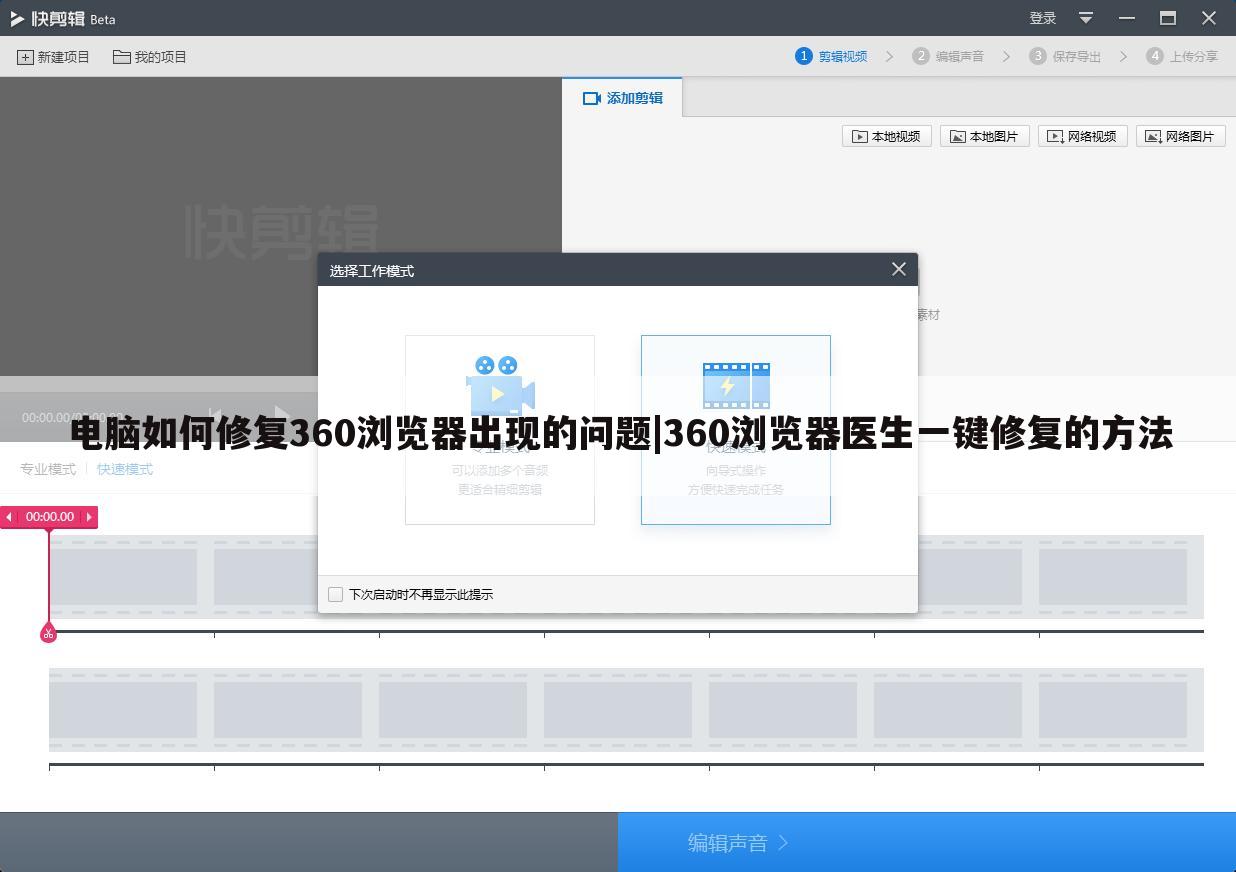Open the title bar dropdown menu arrow
The width and height of the screenshot is (1236, 872).
1086,18
